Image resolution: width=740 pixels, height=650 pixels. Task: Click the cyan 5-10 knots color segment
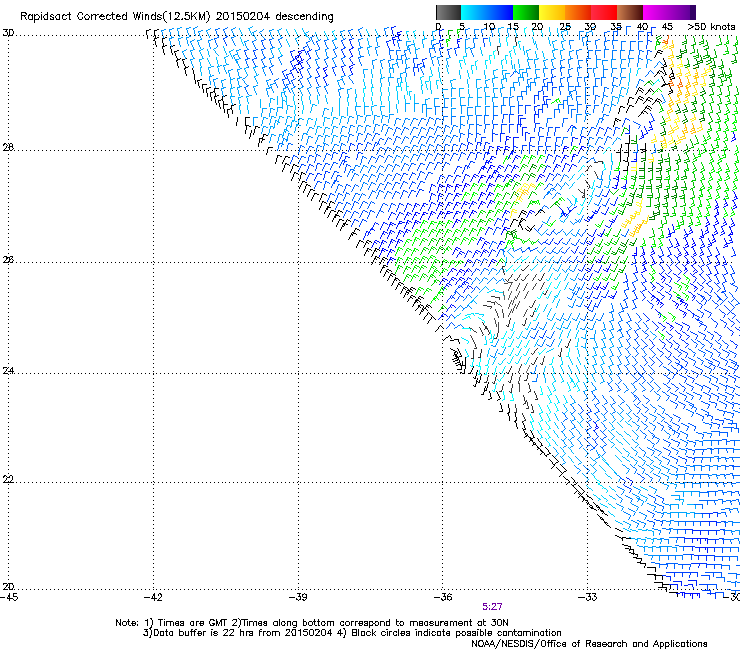tap(474, 12)
